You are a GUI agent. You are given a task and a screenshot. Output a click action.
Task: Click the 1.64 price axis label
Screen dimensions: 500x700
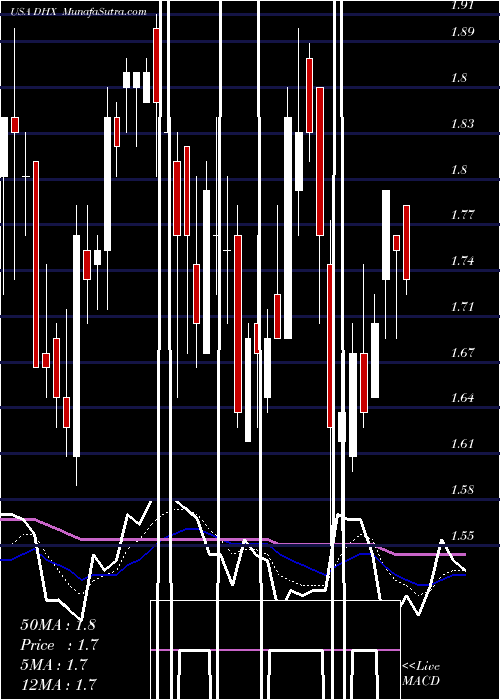tap(462, 398)
